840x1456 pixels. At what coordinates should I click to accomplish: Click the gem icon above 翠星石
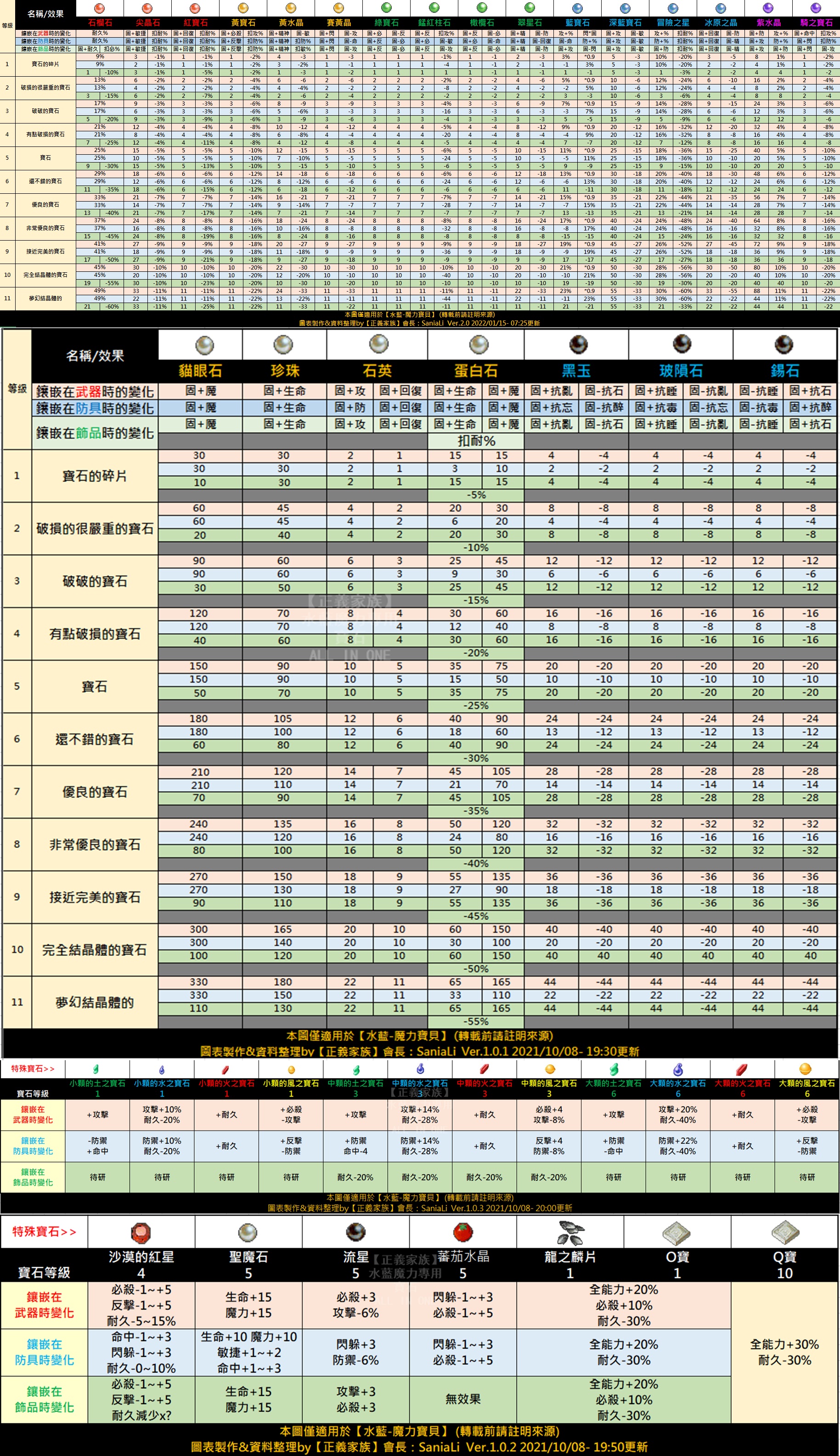click(x=530, y=8)
